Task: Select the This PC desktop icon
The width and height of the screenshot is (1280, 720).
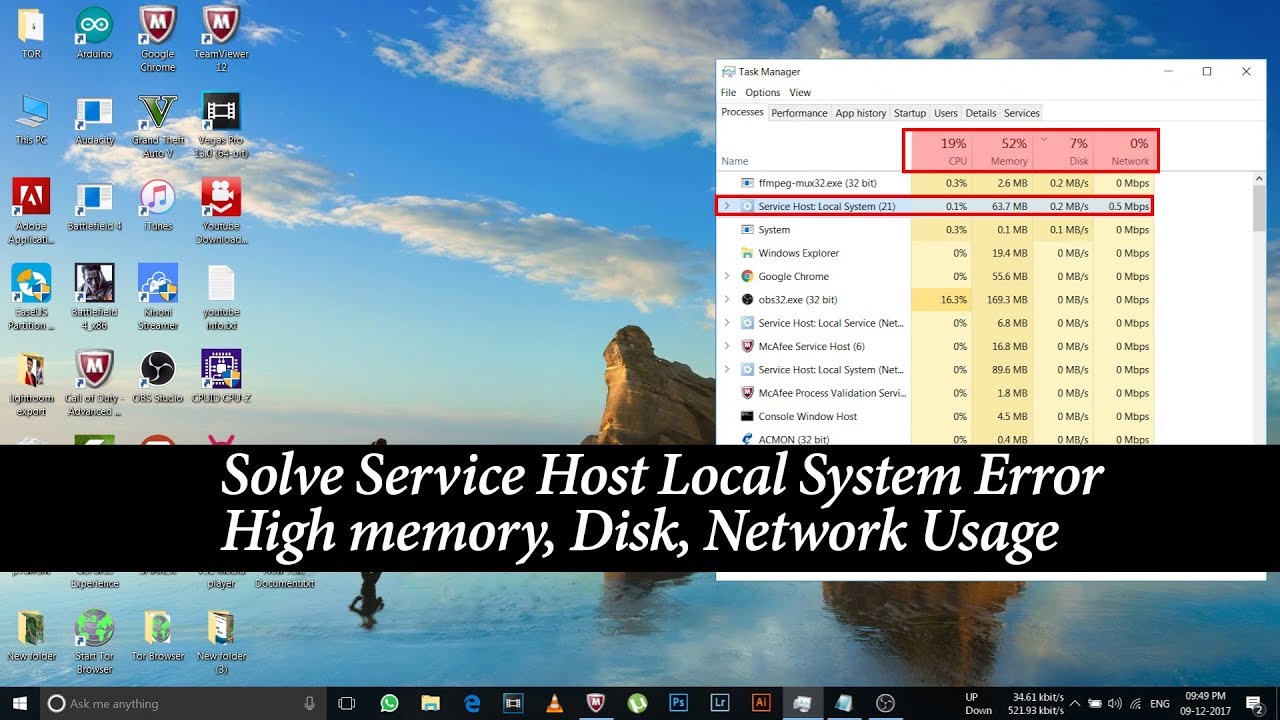Action: pos(31,119)
